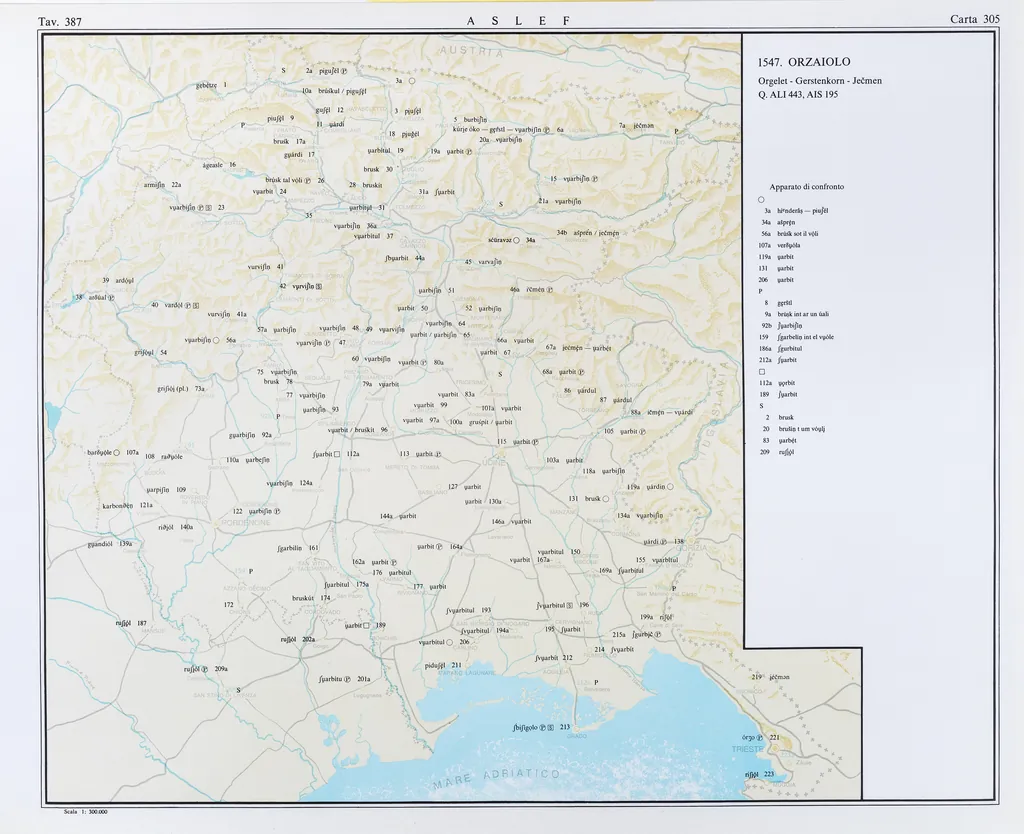Click the square marker beside point 189
The width and height of the screenshot is (1024, 834).
click(x=367, y=625)
